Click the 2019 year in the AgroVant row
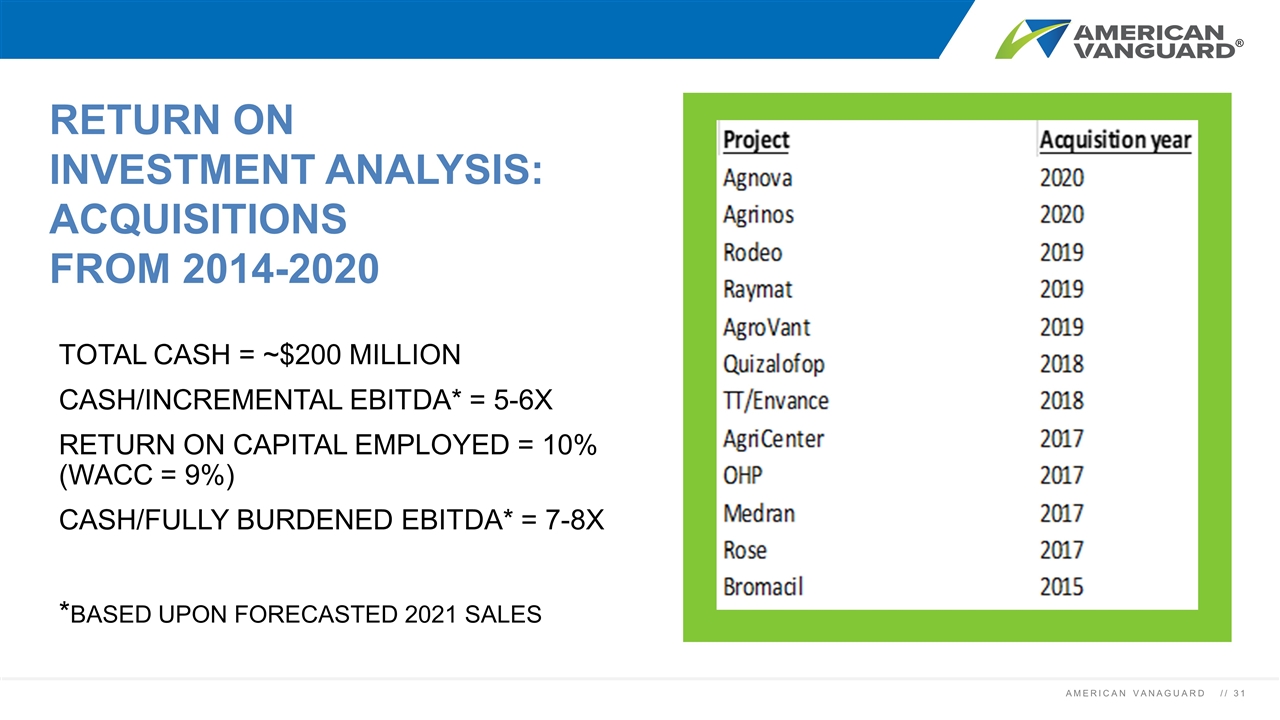The width and height of the screenshot is (1280, 720). [x=1061, y=327]
